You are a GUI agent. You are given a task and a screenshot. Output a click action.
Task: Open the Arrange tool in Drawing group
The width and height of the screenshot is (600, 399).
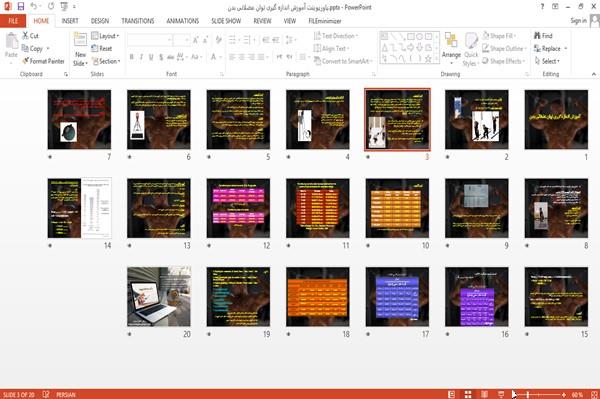pos(451,46)
